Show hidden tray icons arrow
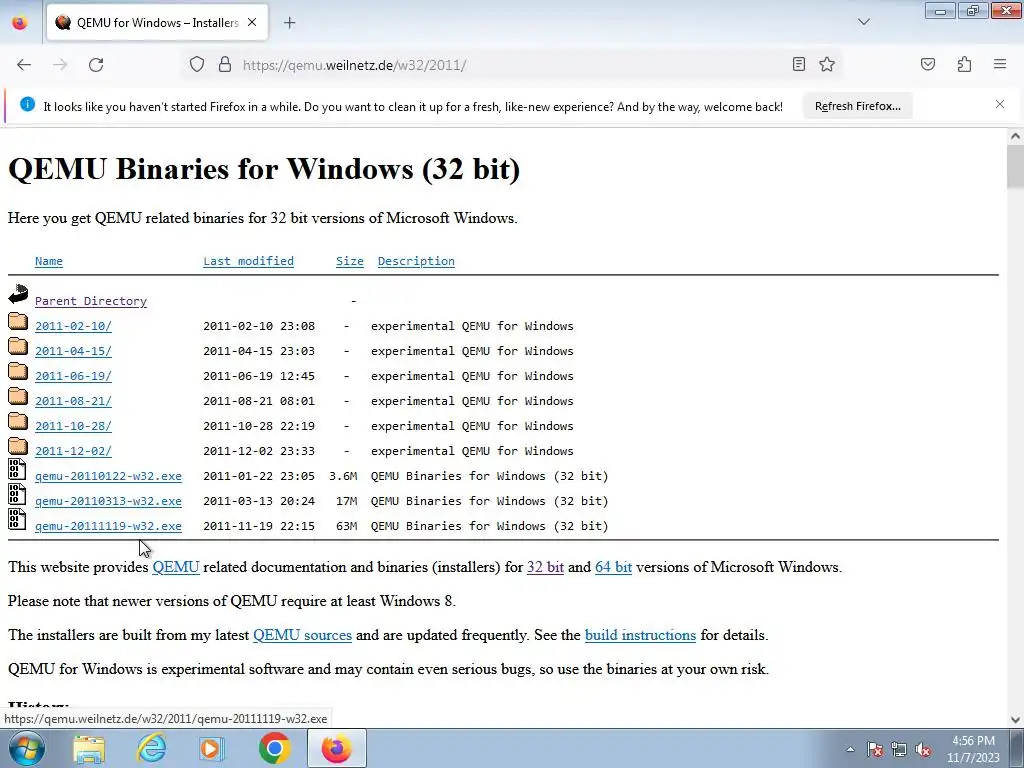 (850, 750)
